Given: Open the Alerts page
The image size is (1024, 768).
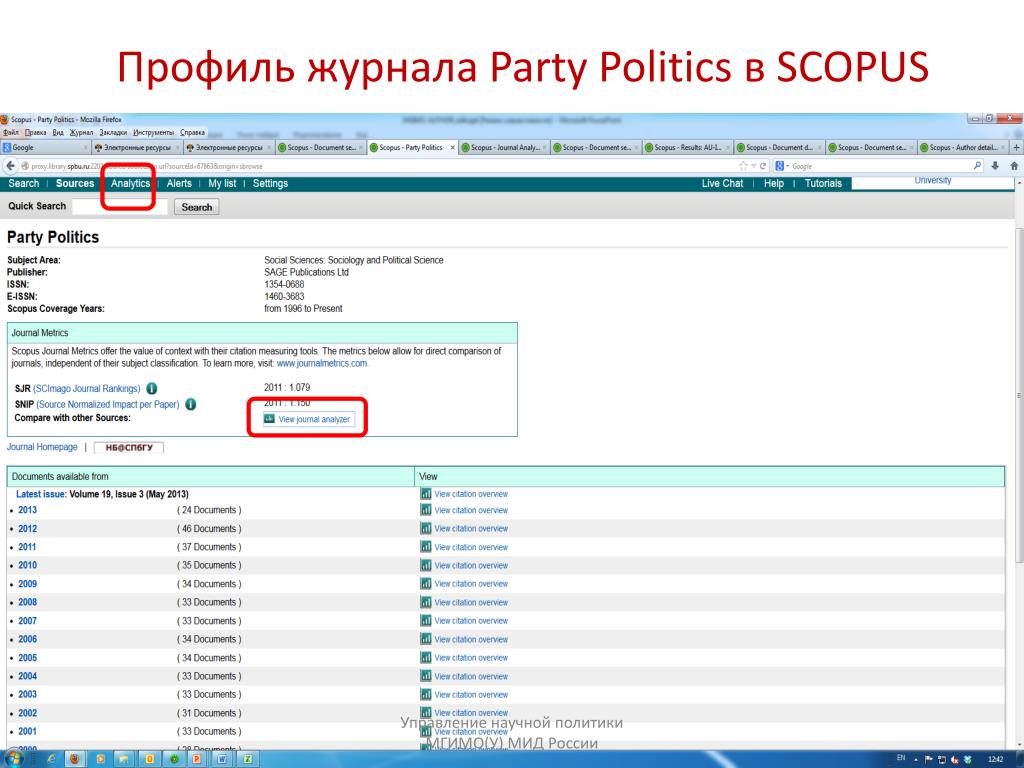Looking at the screenshot, I should [x=179, y=184].
